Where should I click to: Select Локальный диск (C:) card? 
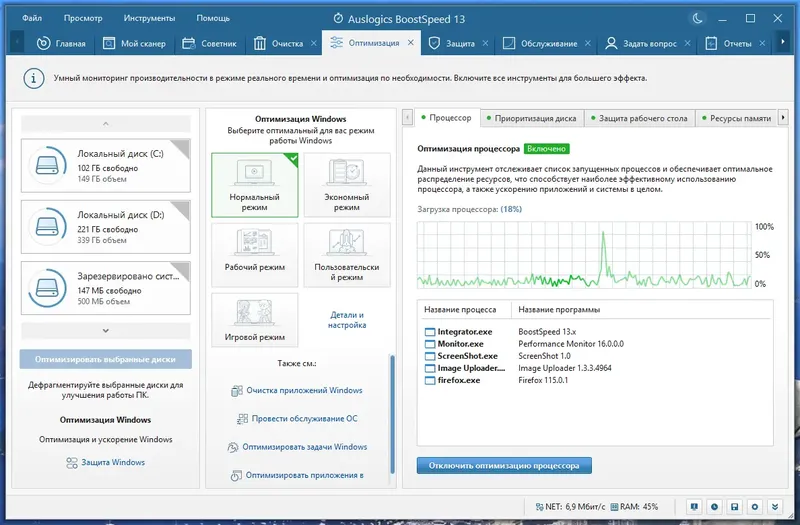click(106, 165)
